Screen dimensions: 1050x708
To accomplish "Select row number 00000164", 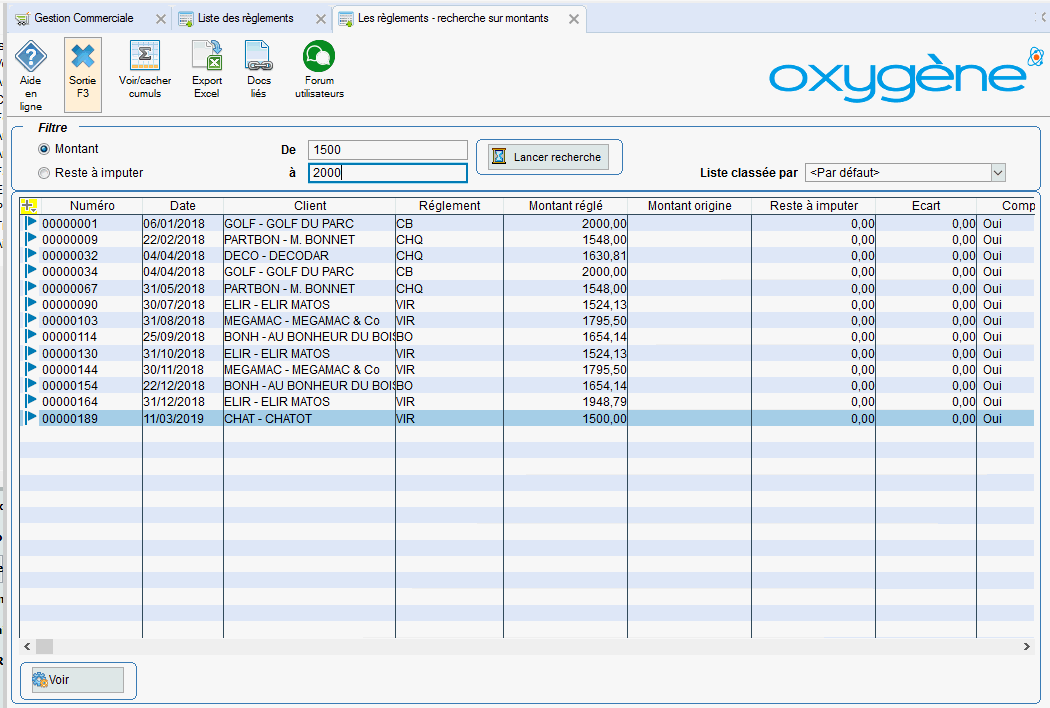I will pyautogui.click(x=70, y=401).
